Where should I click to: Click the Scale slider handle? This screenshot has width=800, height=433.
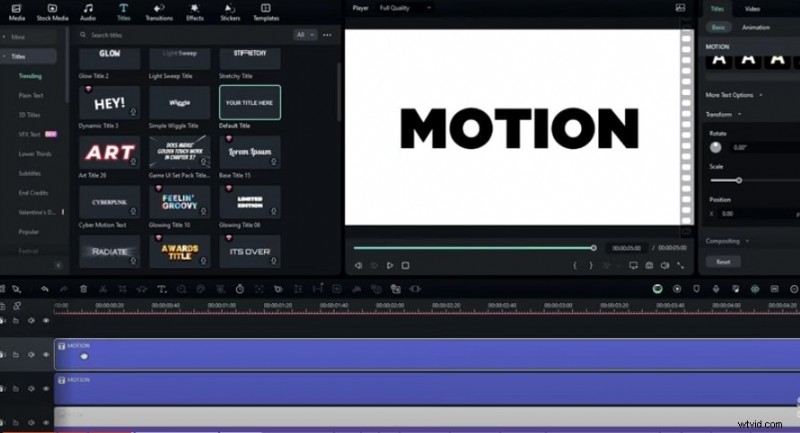coord(739,180)
